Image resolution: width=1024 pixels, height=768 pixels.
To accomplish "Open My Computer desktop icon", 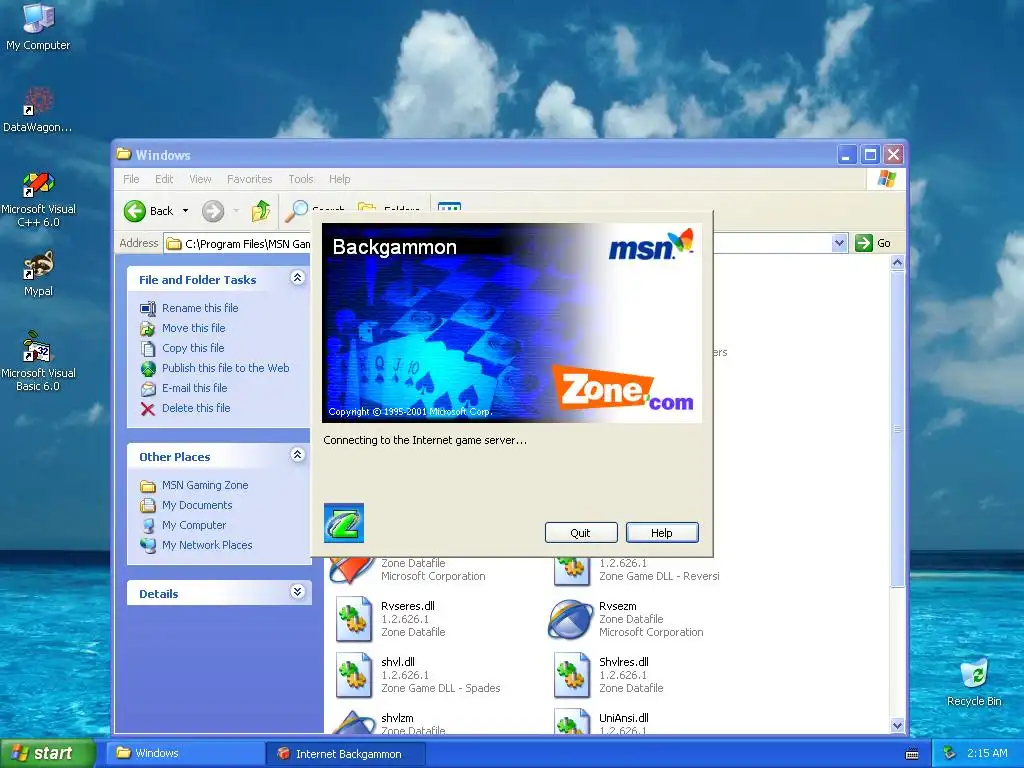I will point(38,26).
